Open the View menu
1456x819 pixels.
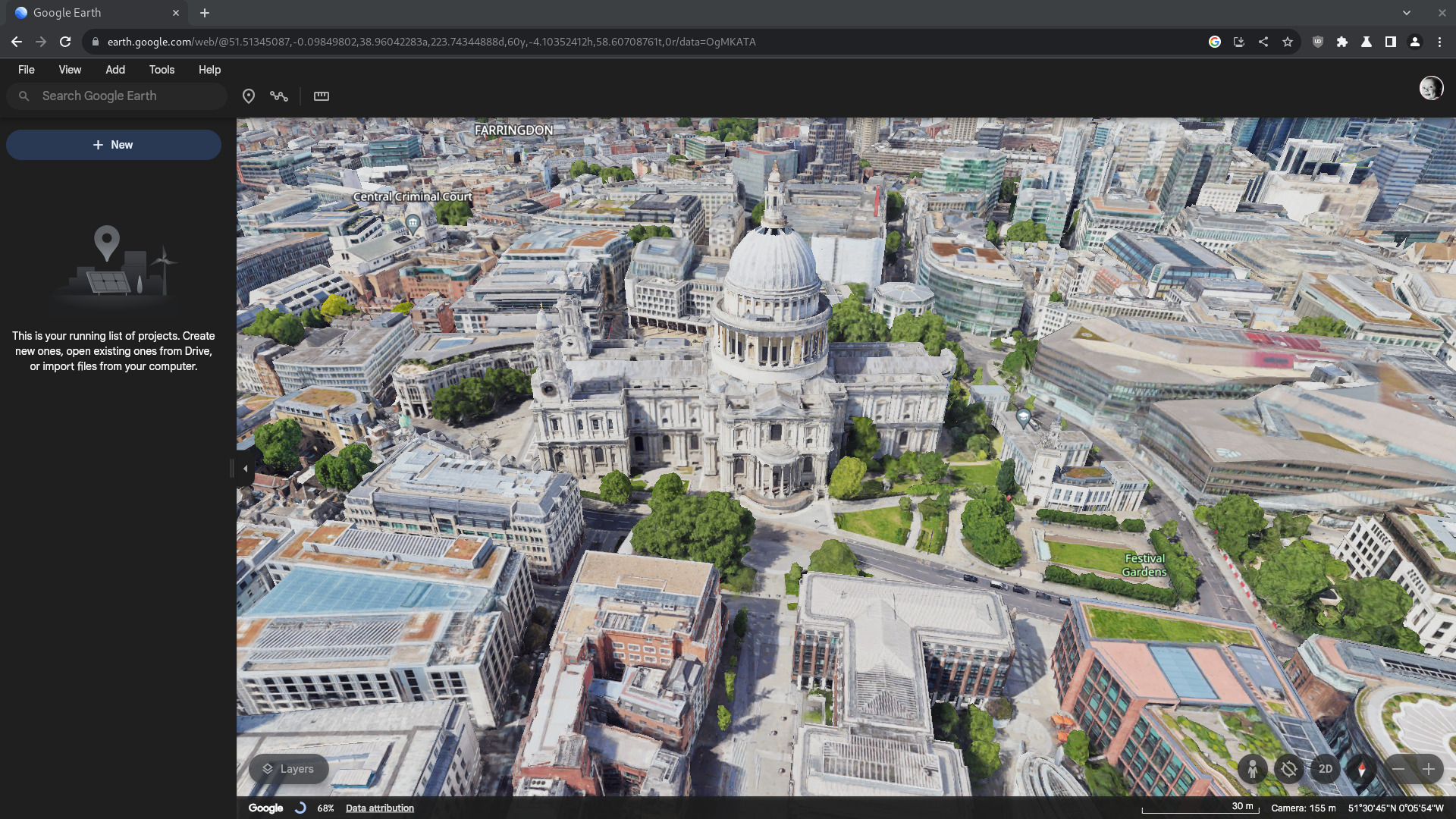coord(70,70)
